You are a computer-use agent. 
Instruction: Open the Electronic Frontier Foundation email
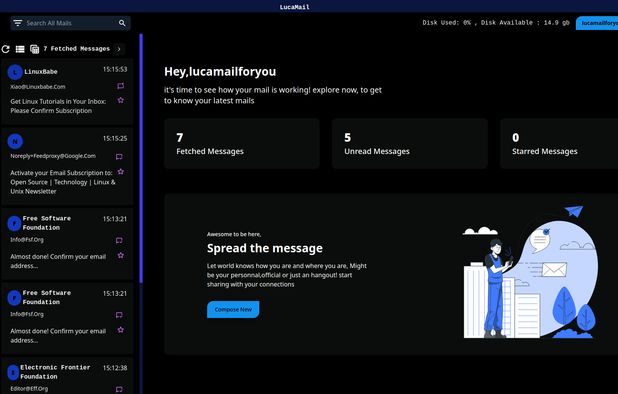pos(67,376)
